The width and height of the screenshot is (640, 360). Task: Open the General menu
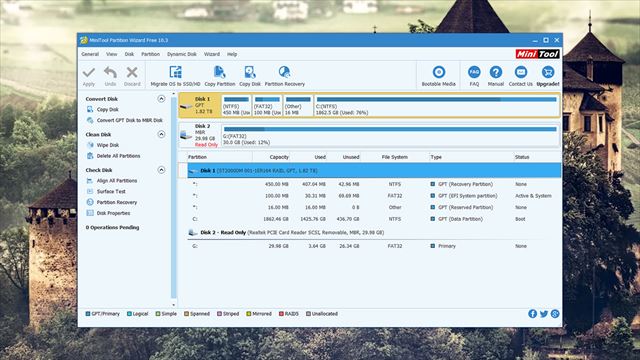pos(90,54)
